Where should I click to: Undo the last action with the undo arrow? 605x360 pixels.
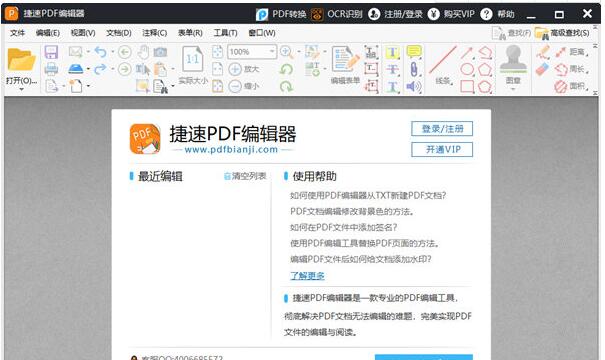point(100,52)
